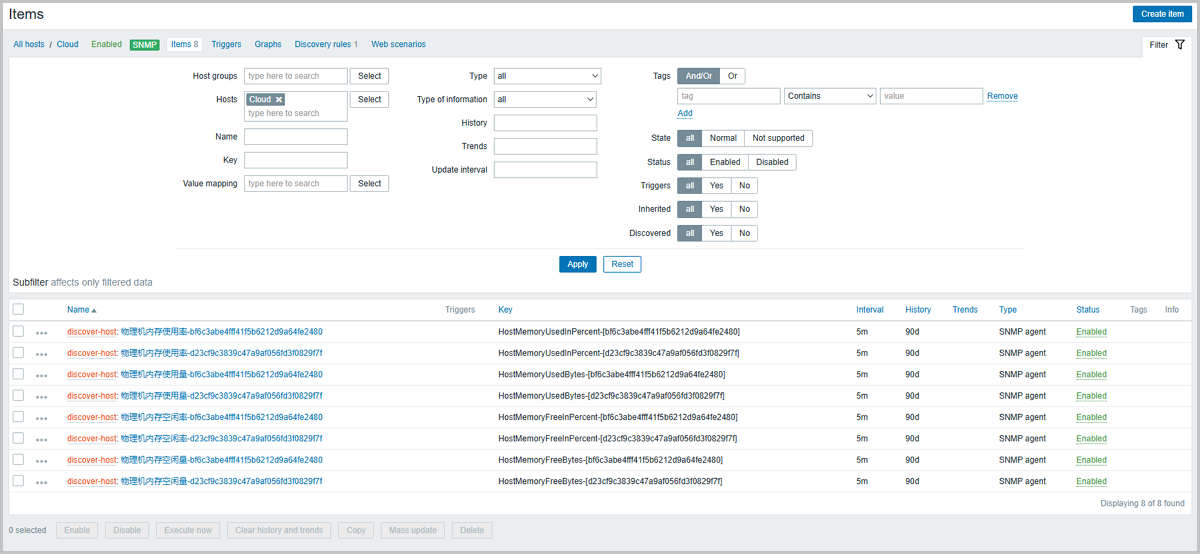
Task: Open three-dot menu for third item row
Action: (41, 376)
